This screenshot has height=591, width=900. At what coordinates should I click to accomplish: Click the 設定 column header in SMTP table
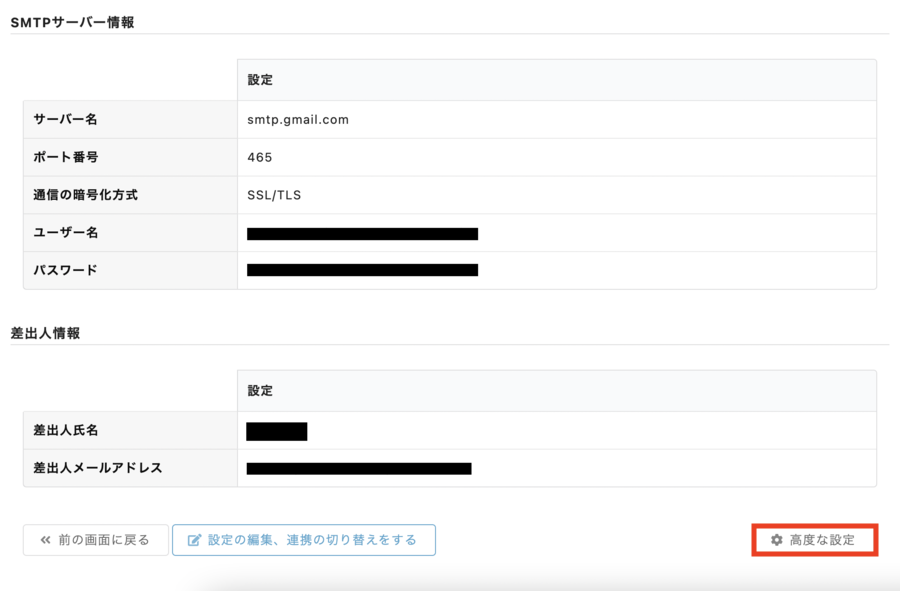point(260,79)
